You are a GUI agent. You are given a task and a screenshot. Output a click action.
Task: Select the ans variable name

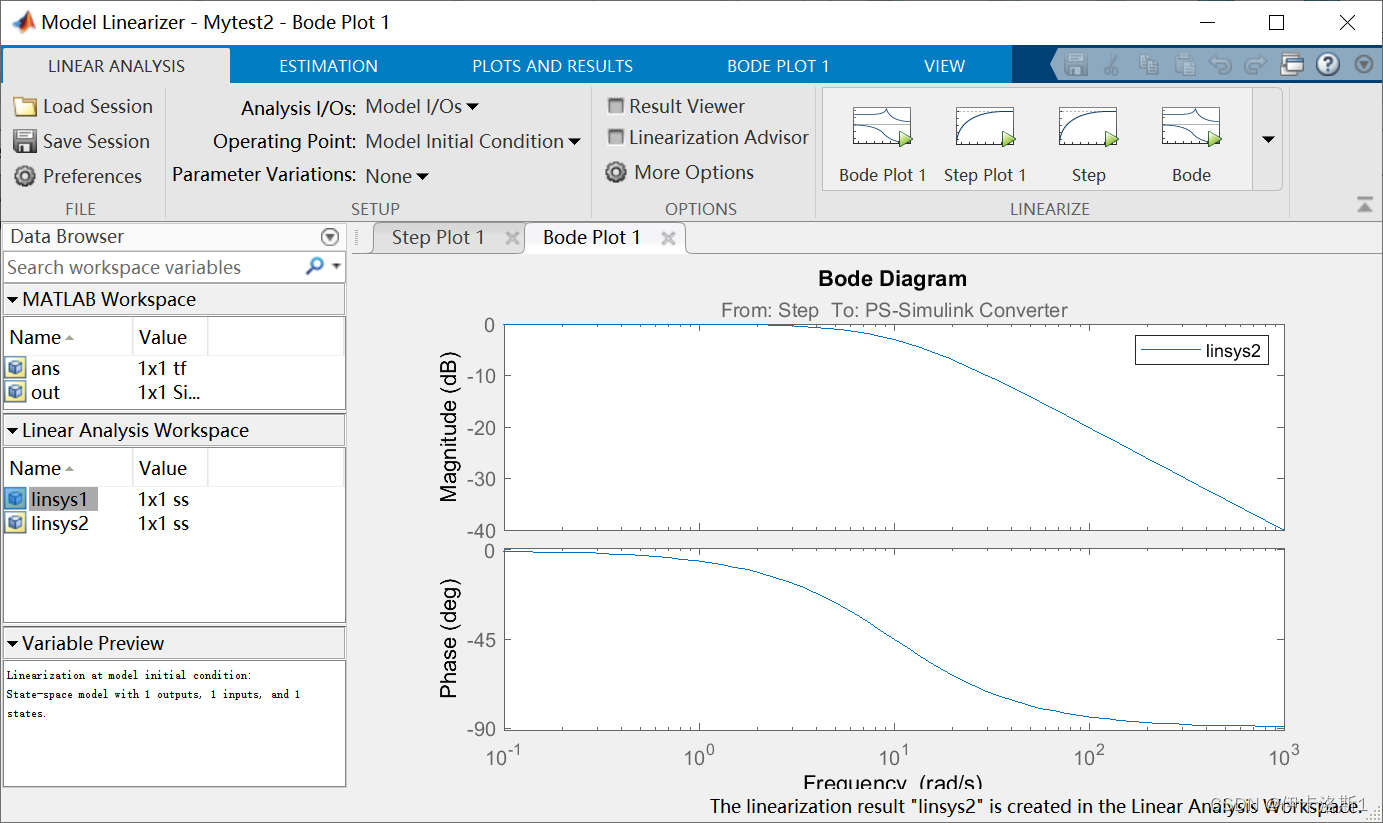(x=46, y=368)
